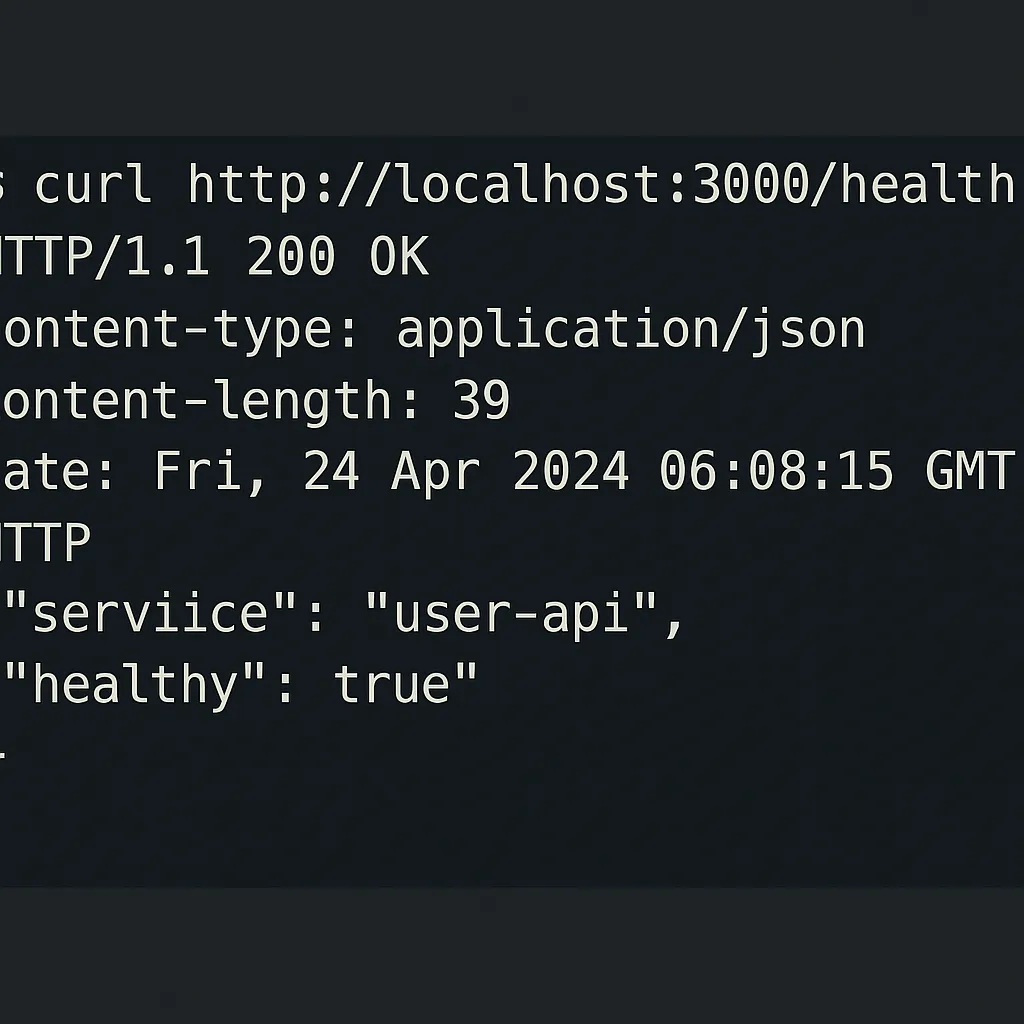Click the top dark title bar area

(512, 68)
